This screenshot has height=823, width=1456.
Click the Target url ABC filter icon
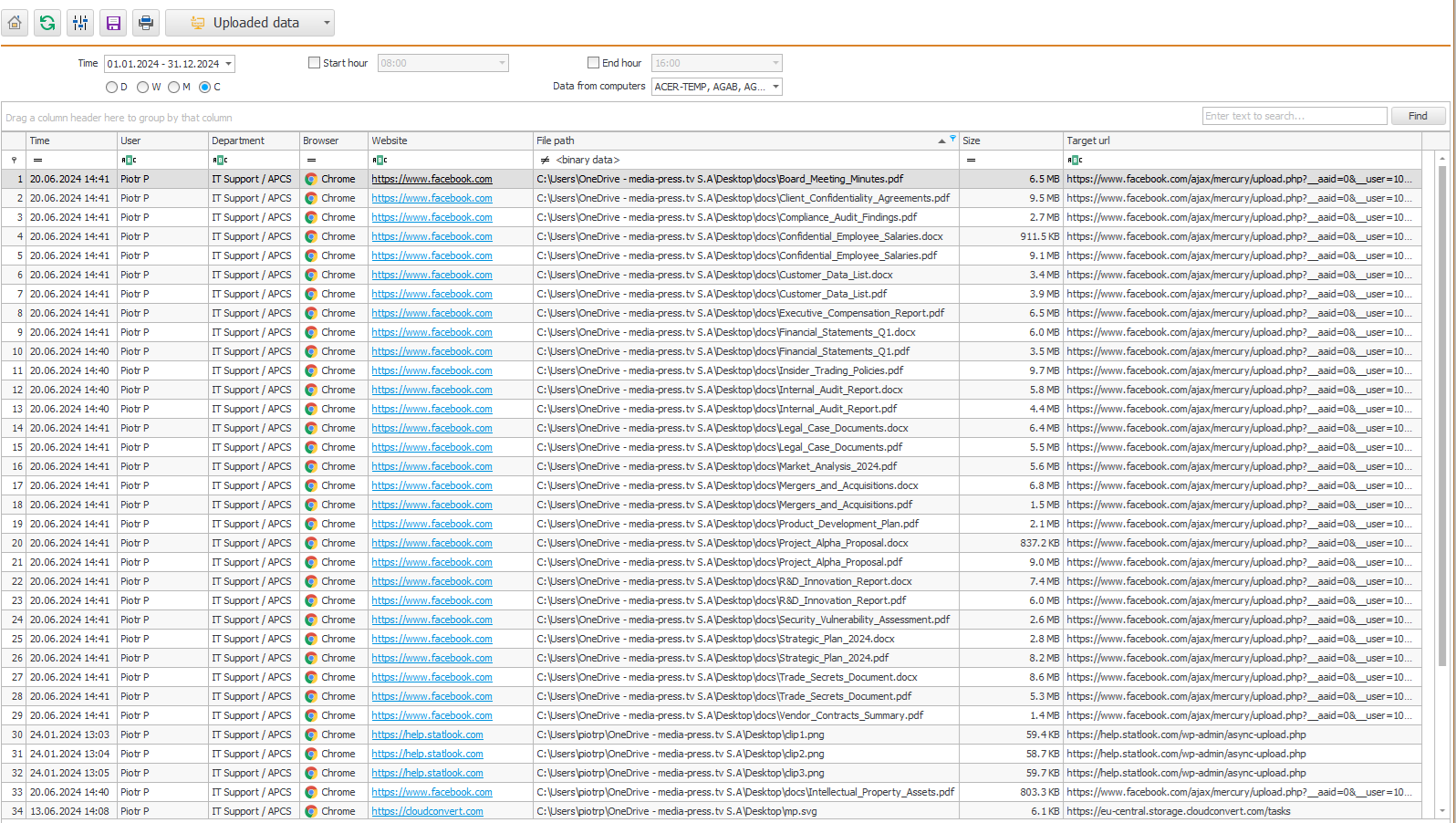point(1075,160)
